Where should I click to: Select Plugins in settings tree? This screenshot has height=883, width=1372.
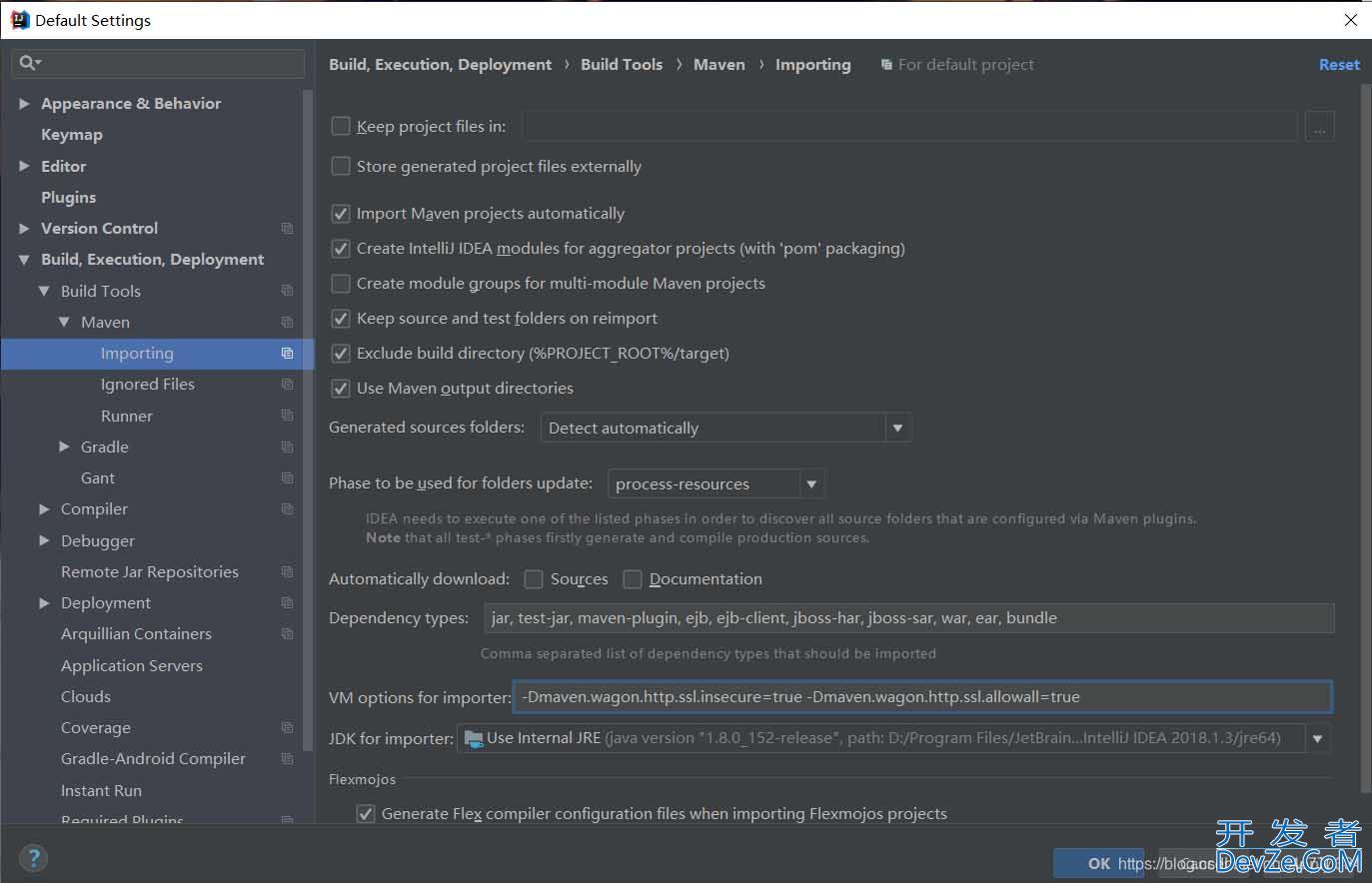(x=69, y=198)
